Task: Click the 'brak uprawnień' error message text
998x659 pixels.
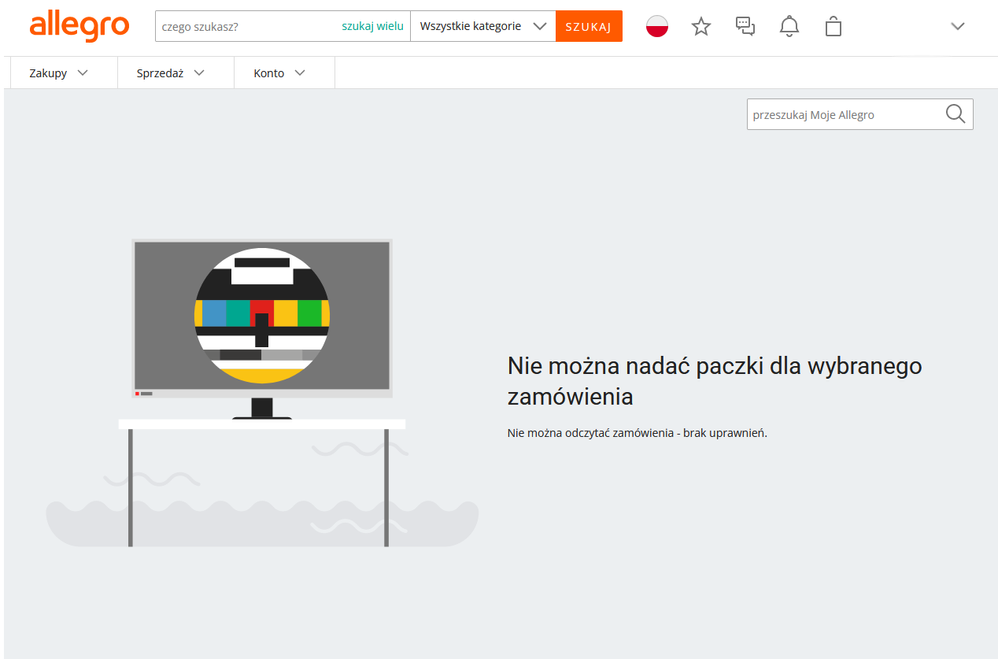Action: click(x=637, y=433)
